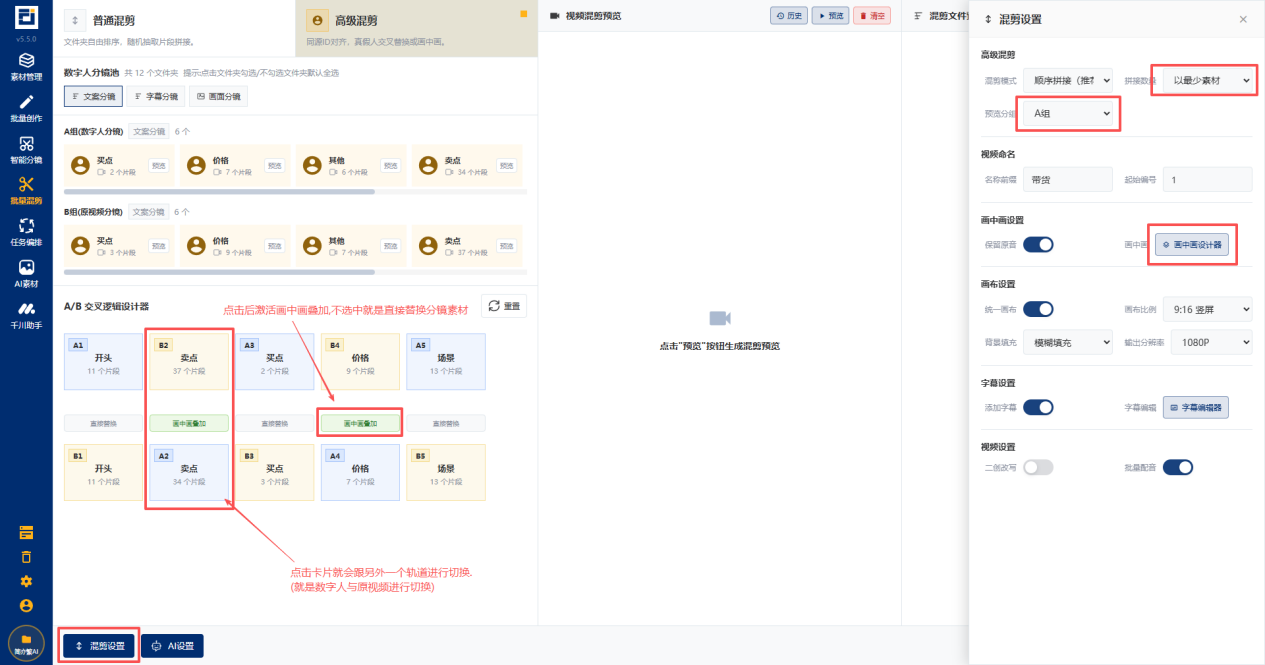Click avatar icon of B组 其他 folder
This screenshot has width=1265, height=665.
click(313, 246)
